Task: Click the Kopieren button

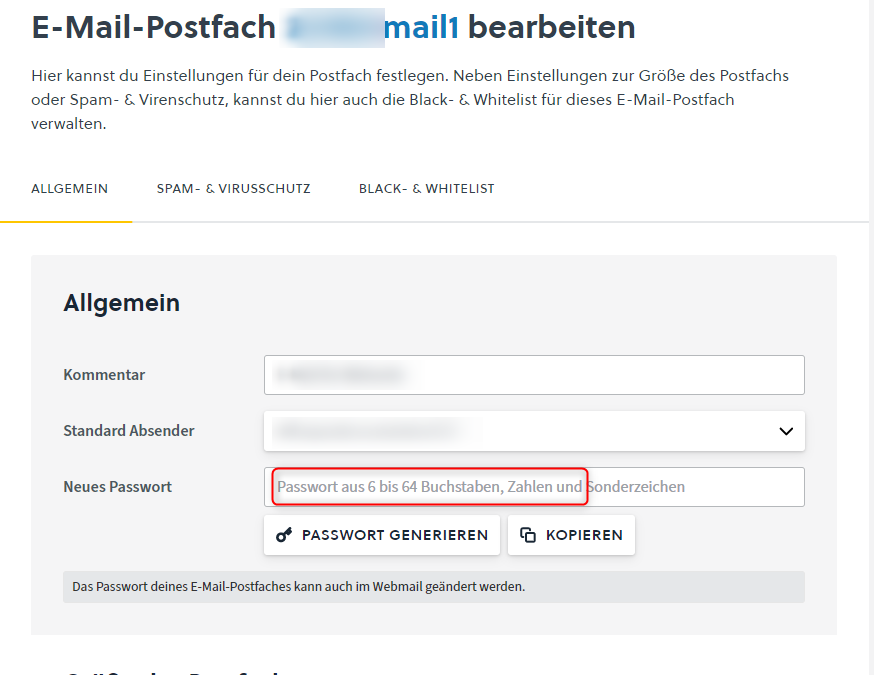Action: tap(571, 535)
